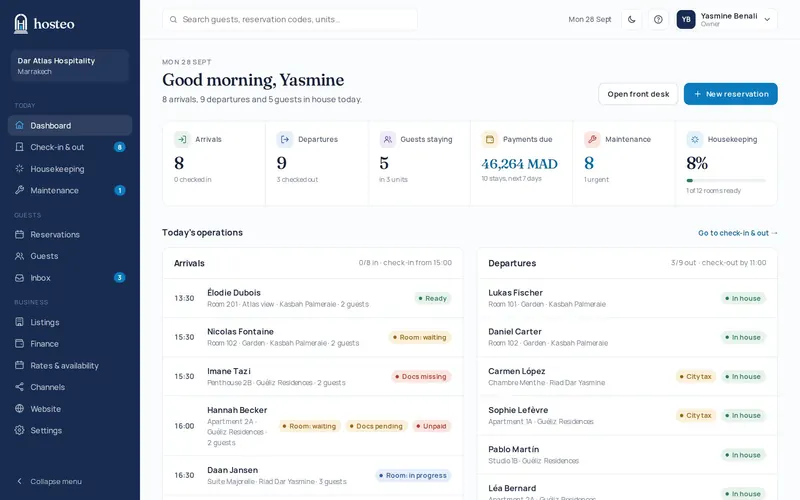Screen dimensions: 800x500
Task: Open Pablo Martín departure row
Action: pyautogui.click(x=627, y=455)
